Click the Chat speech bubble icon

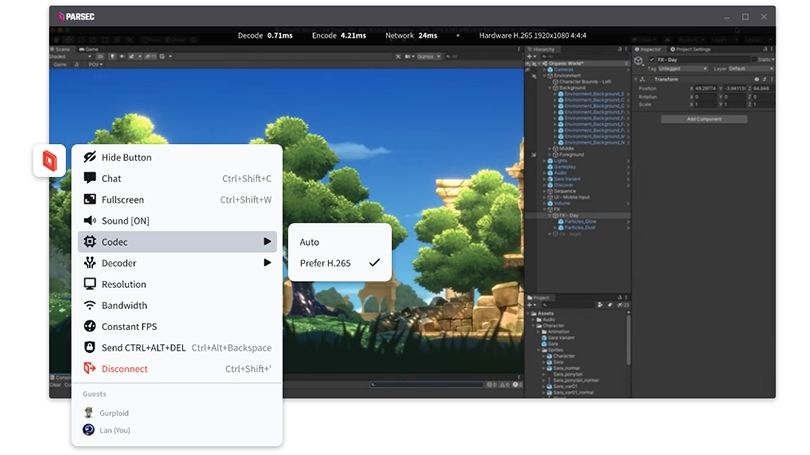[90, 178]
